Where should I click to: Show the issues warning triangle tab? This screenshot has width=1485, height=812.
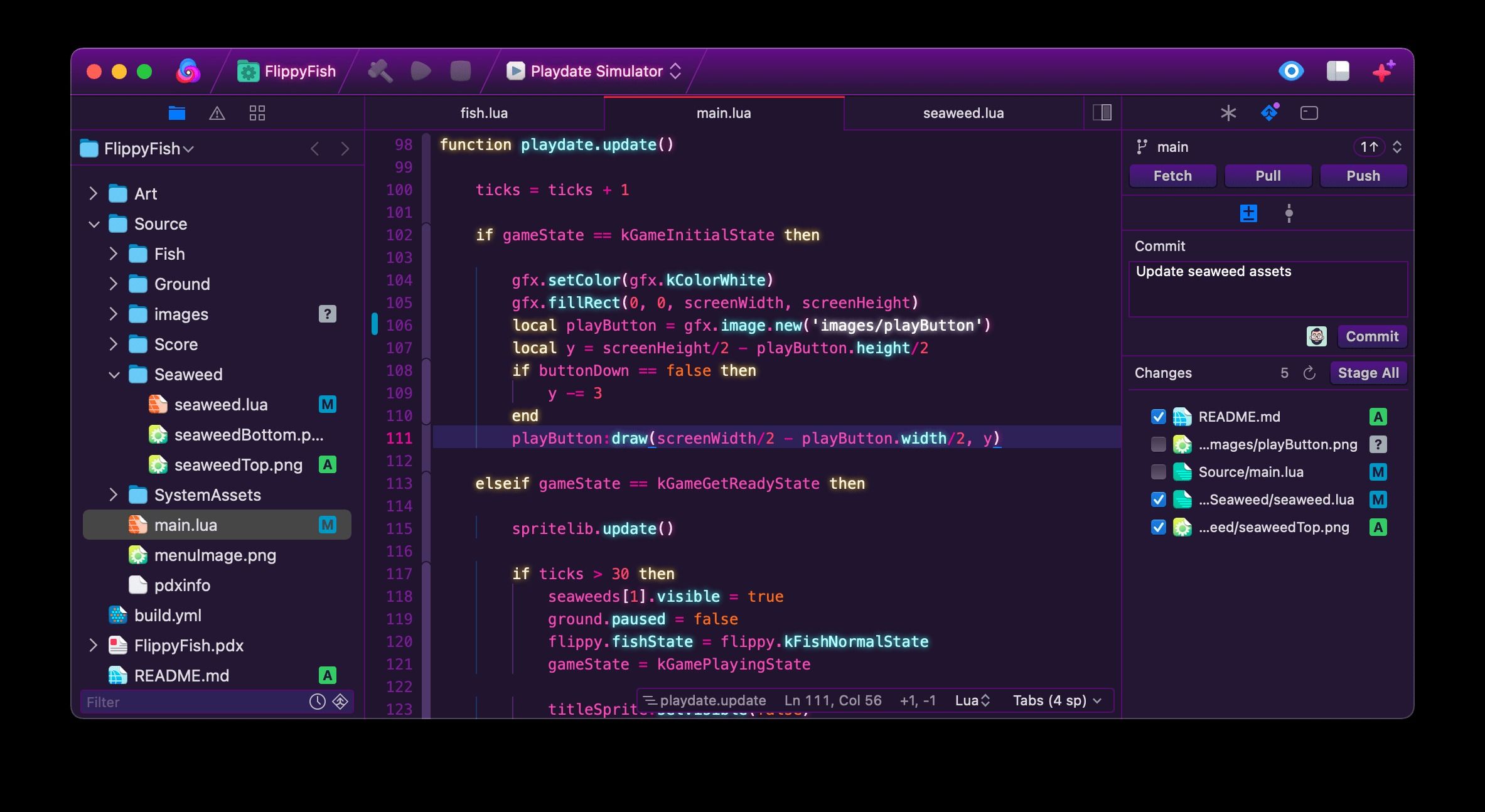(x=217, y=114)
